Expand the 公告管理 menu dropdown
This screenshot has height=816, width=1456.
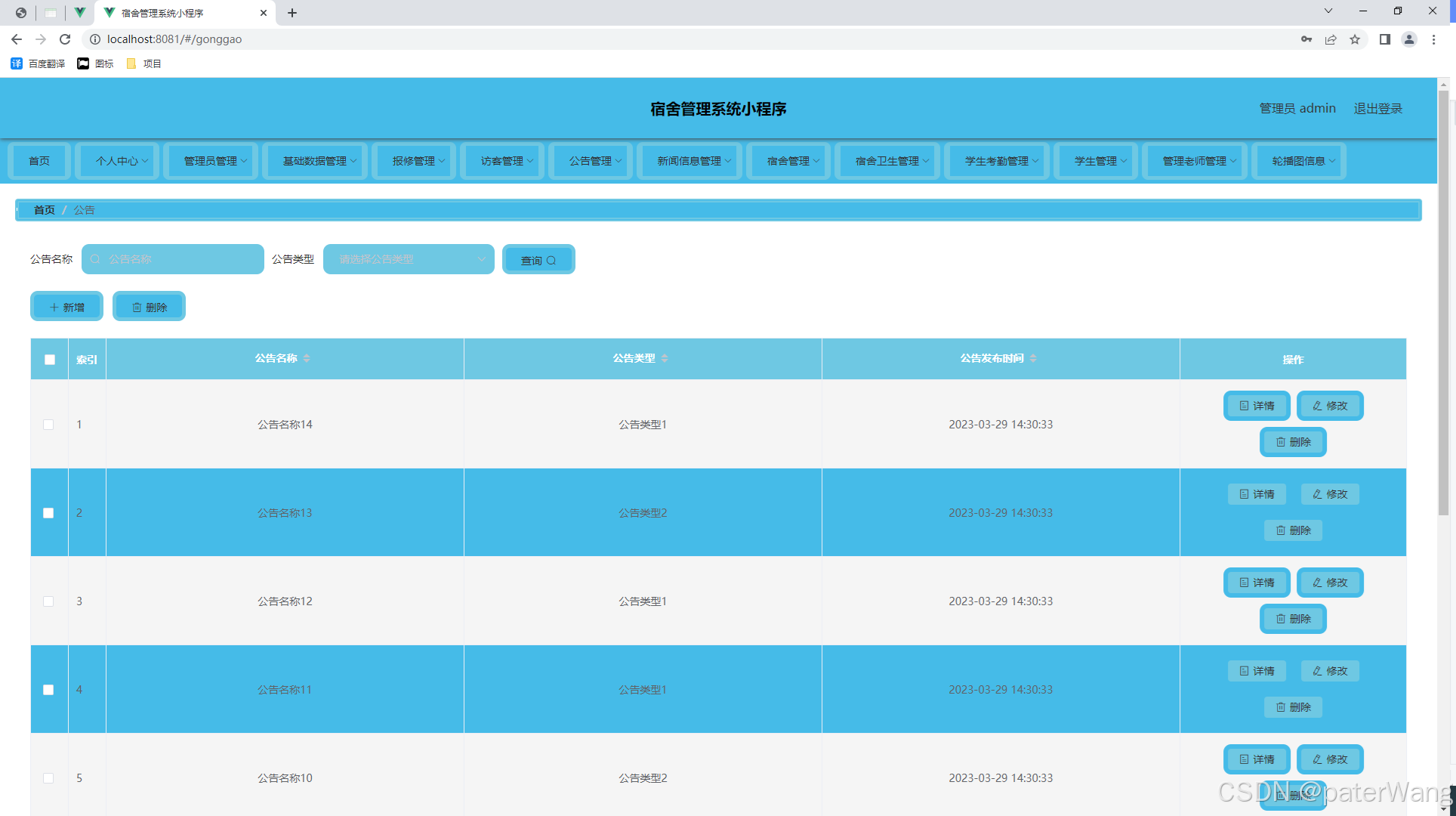click(x=595, y=161)
